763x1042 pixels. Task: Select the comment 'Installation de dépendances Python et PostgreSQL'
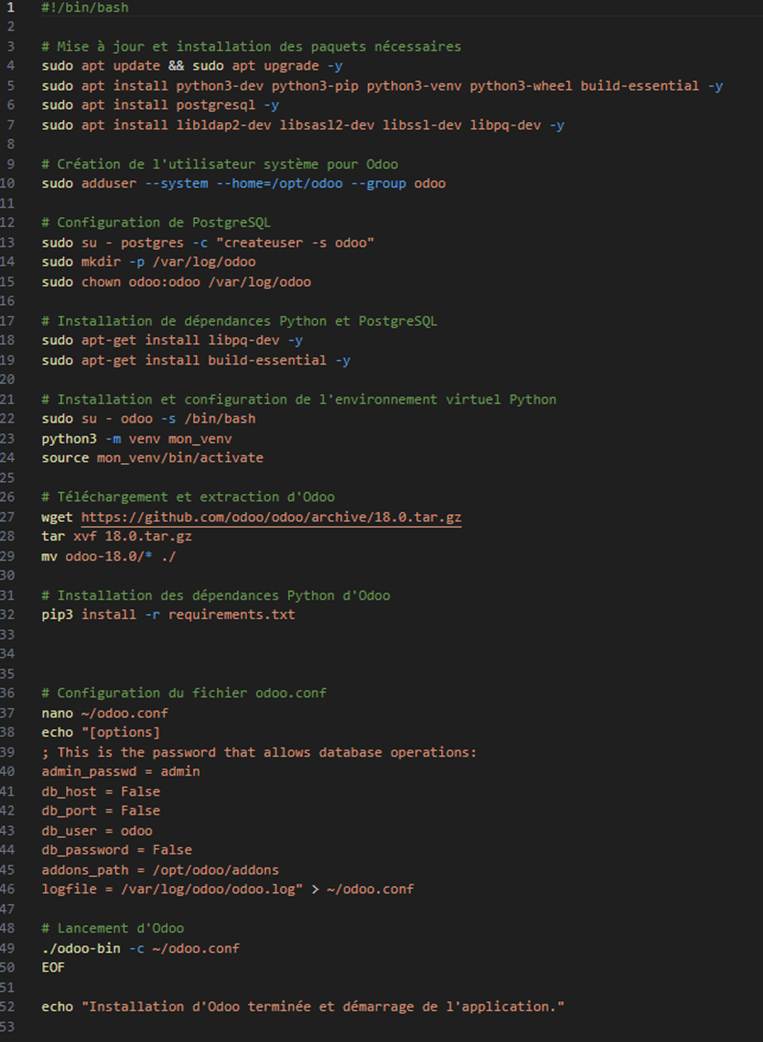pos(239,321)
